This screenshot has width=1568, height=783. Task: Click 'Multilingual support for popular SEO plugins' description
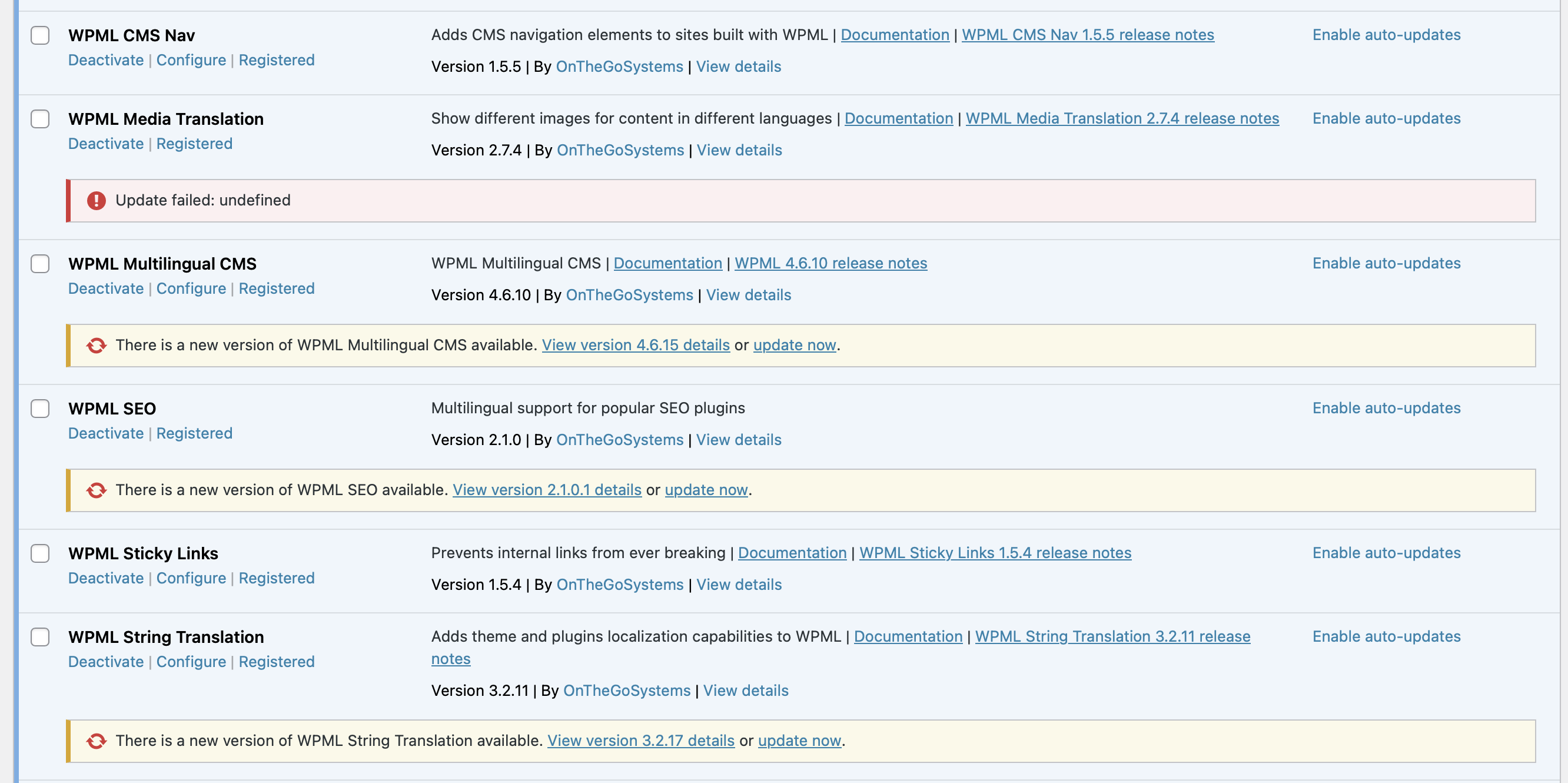(588, 408)
